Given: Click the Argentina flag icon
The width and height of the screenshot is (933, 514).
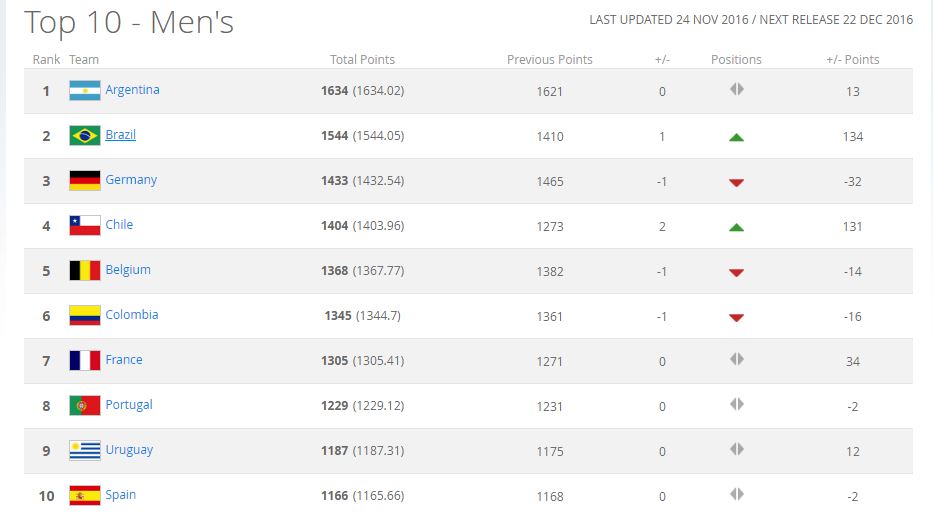Looking at the screenshot, I should 84,90.
